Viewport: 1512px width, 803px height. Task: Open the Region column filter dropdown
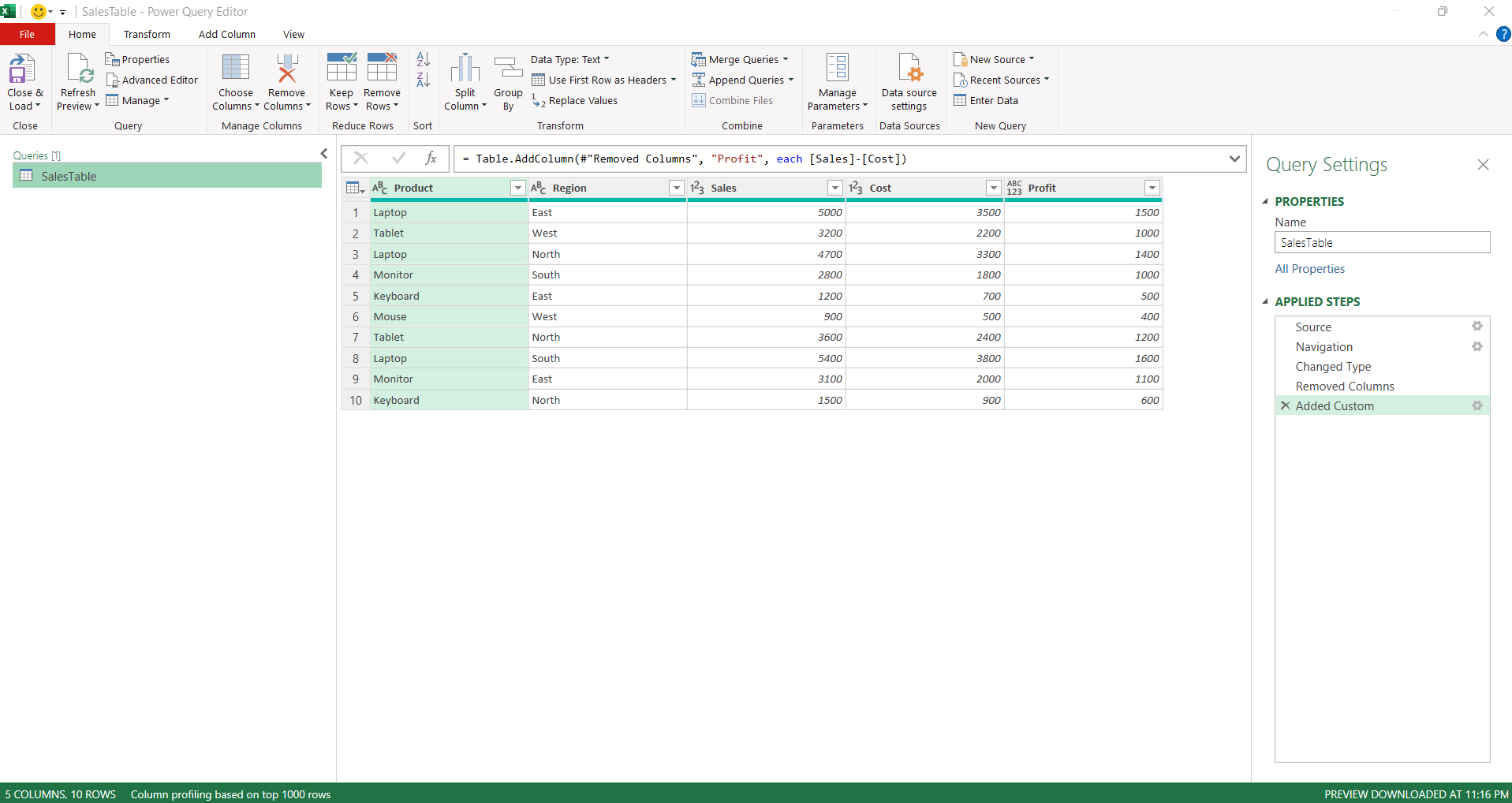pos(677,188)
